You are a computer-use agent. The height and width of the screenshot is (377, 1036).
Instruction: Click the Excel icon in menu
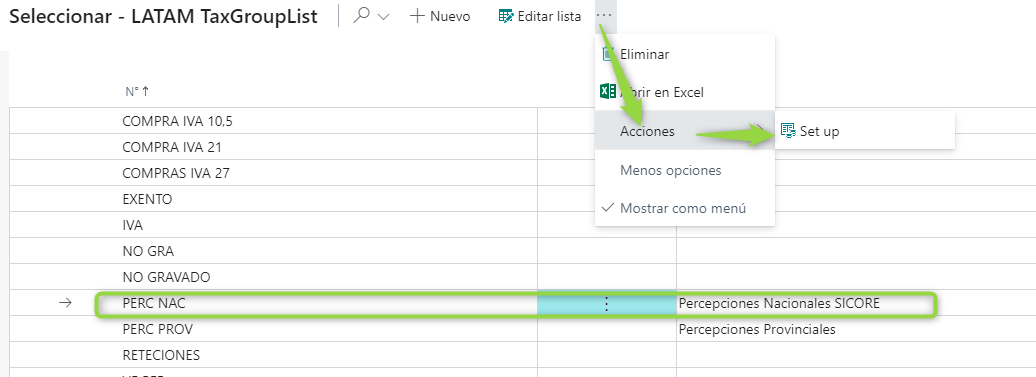pos(608,92)
